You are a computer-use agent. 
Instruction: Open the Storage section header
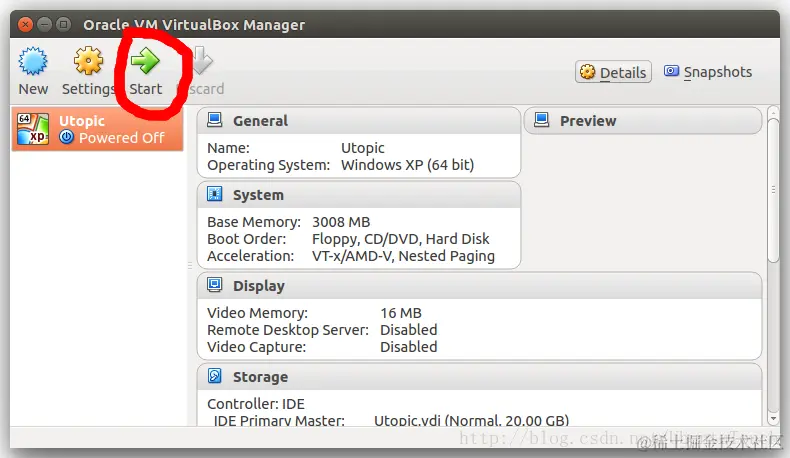(480, 377)
